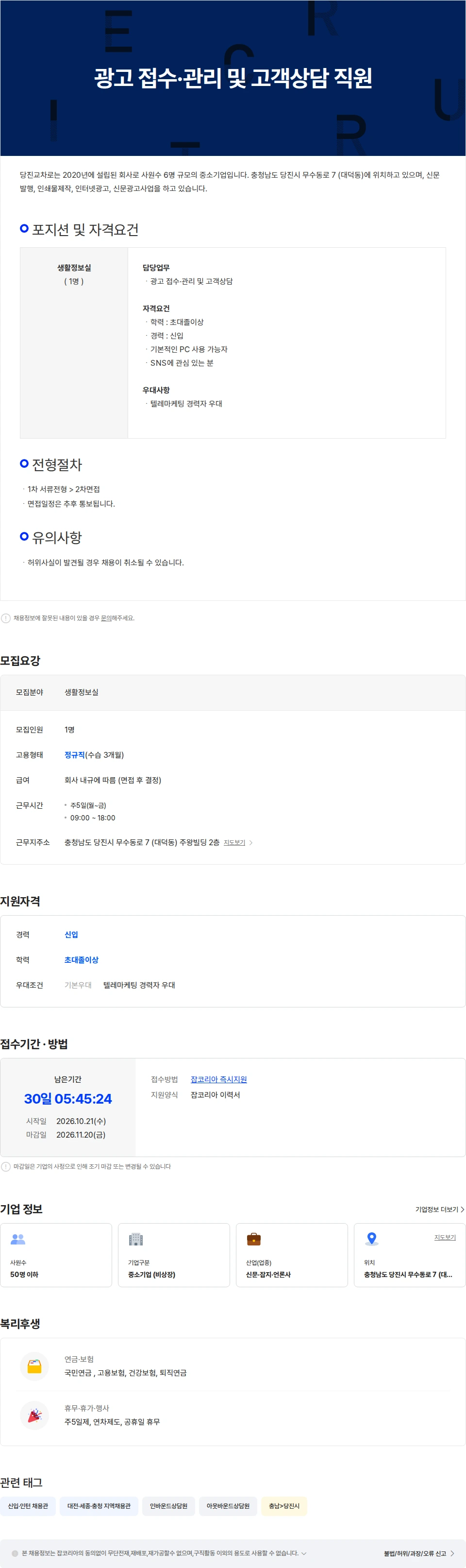
Task: Click the 1차 서류전형 > 2차면접 text
Action: tap(63, 489)
